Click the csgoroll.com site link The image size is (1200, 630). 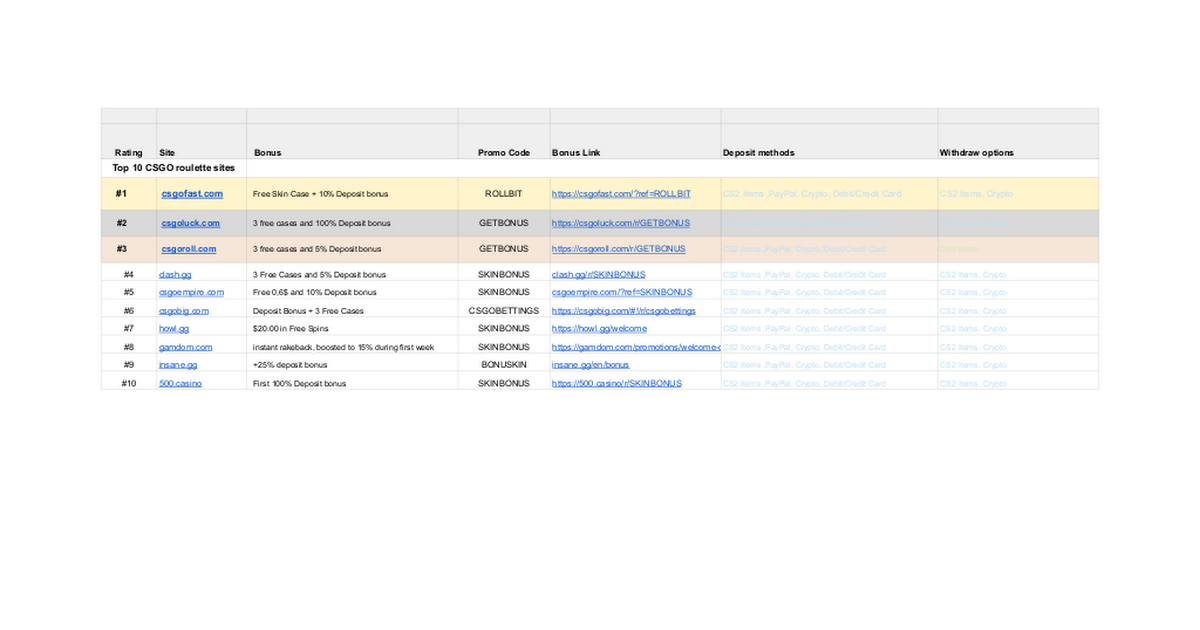189,249
